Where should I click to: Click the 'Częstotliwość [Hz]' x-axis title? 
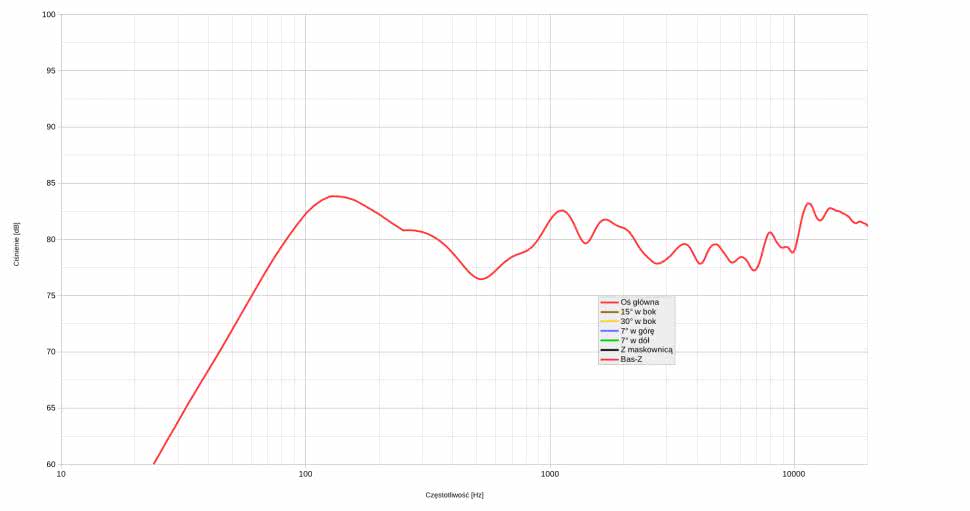pos(454,495)
